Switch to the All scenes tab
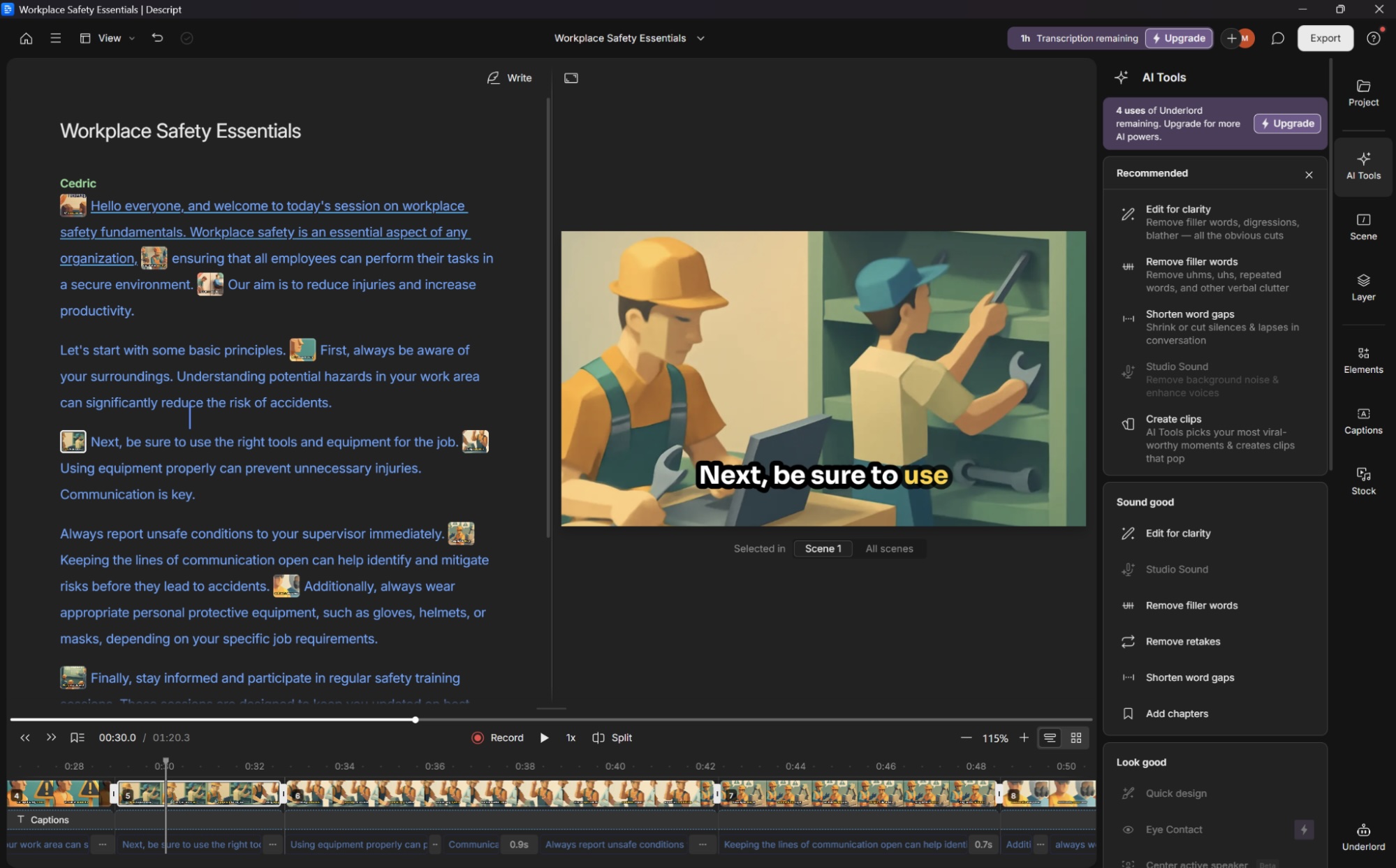Viewport: 1396px width, 868px height. coord(889,548)
